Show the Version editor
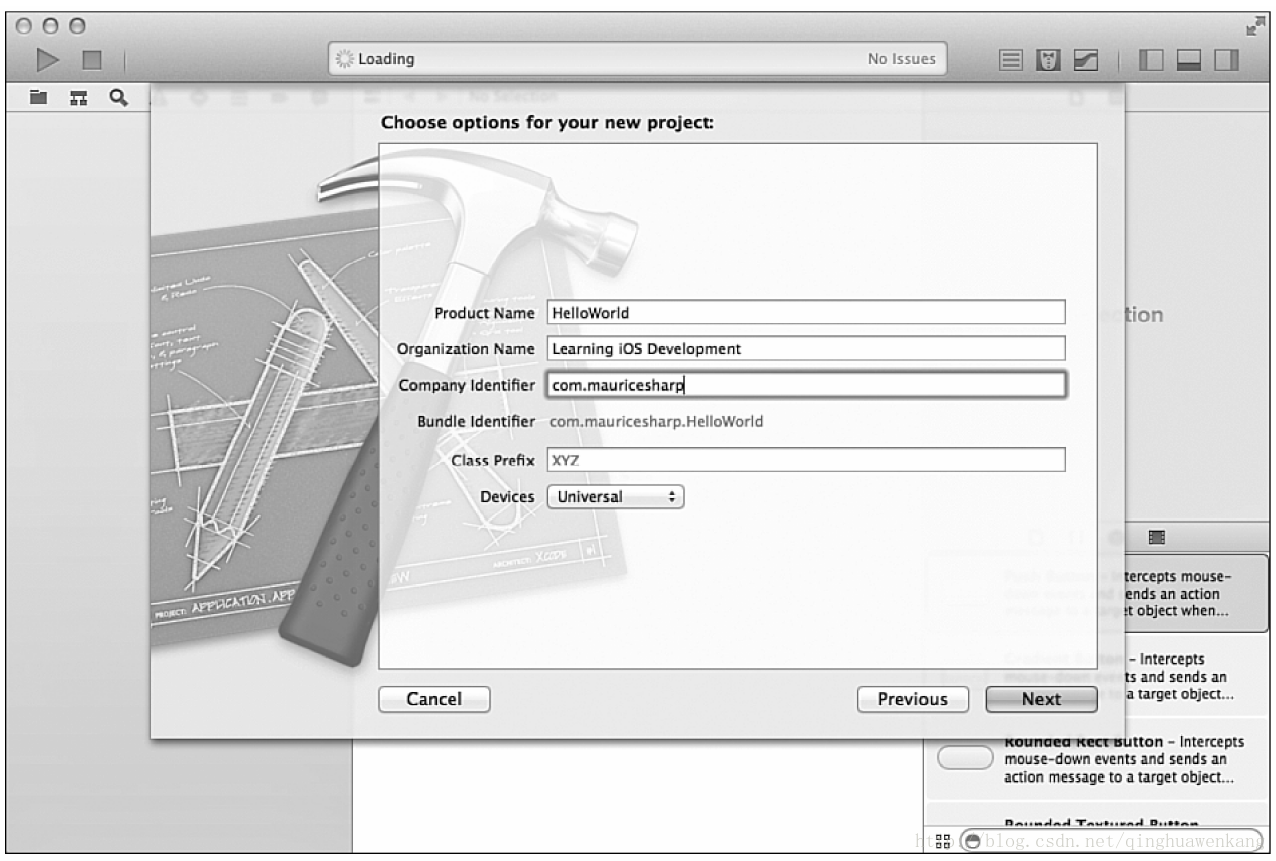The image size is (1276, 861). point(1084,60)
